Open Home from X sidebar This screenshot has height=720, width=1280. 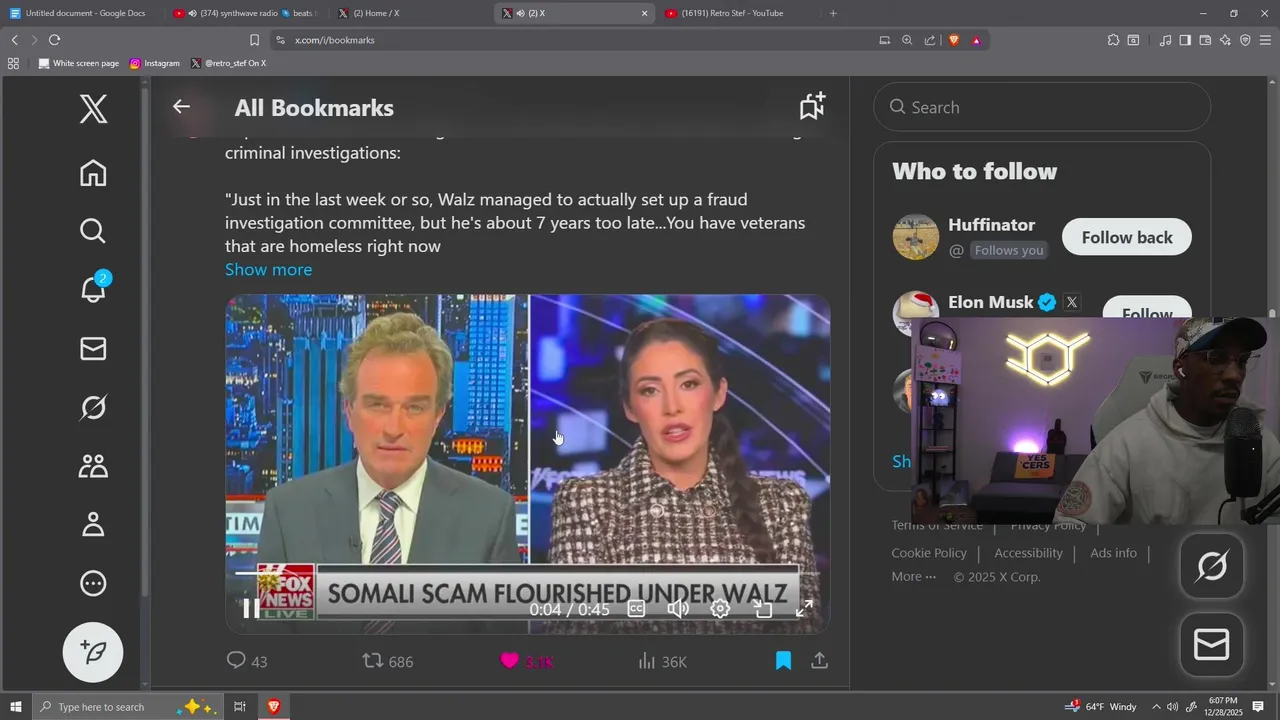point(93,173)
